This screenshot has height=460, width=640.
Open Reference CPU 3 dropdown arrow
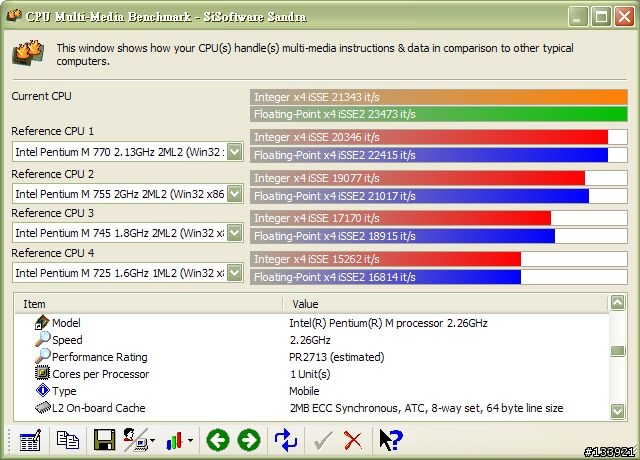coord(235,233)
